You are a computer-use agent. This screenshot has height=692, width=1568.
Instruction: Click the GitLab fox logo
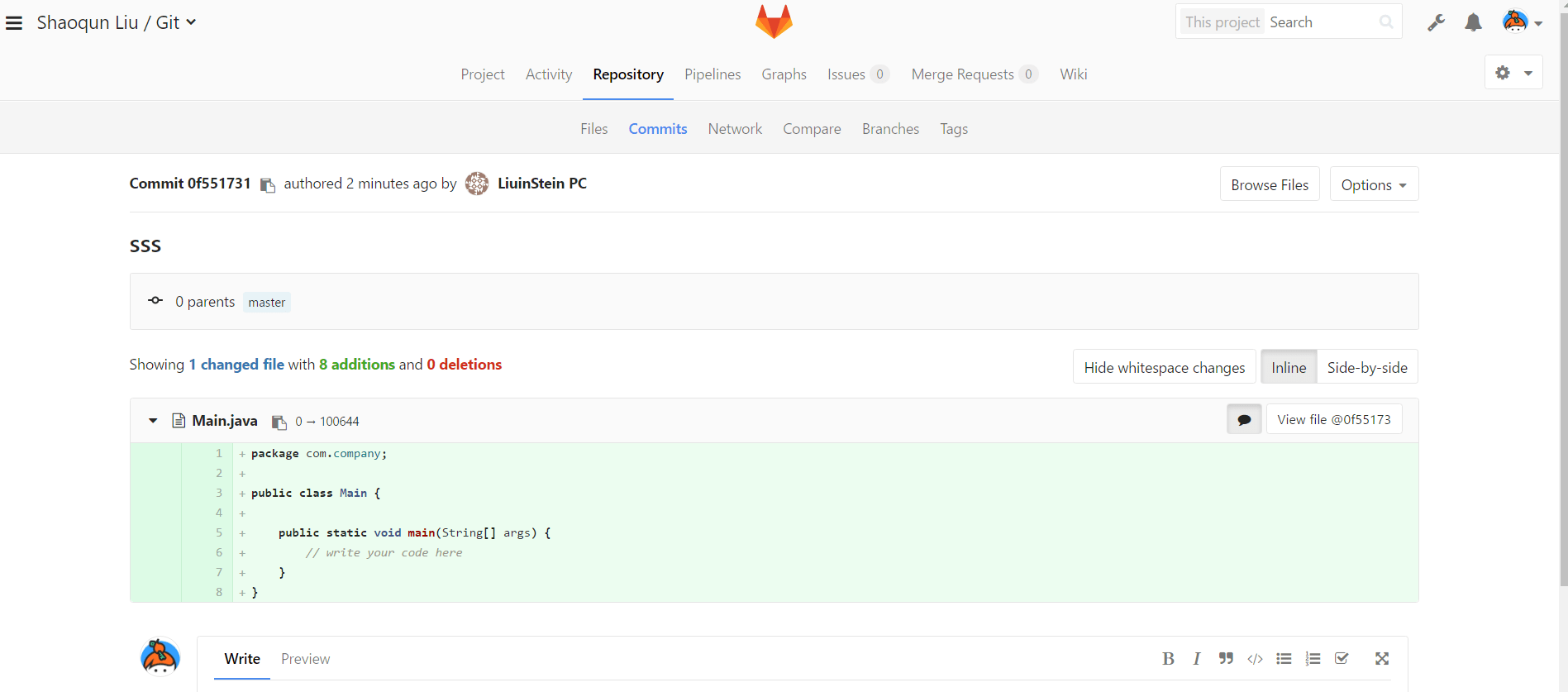[774, 22]
